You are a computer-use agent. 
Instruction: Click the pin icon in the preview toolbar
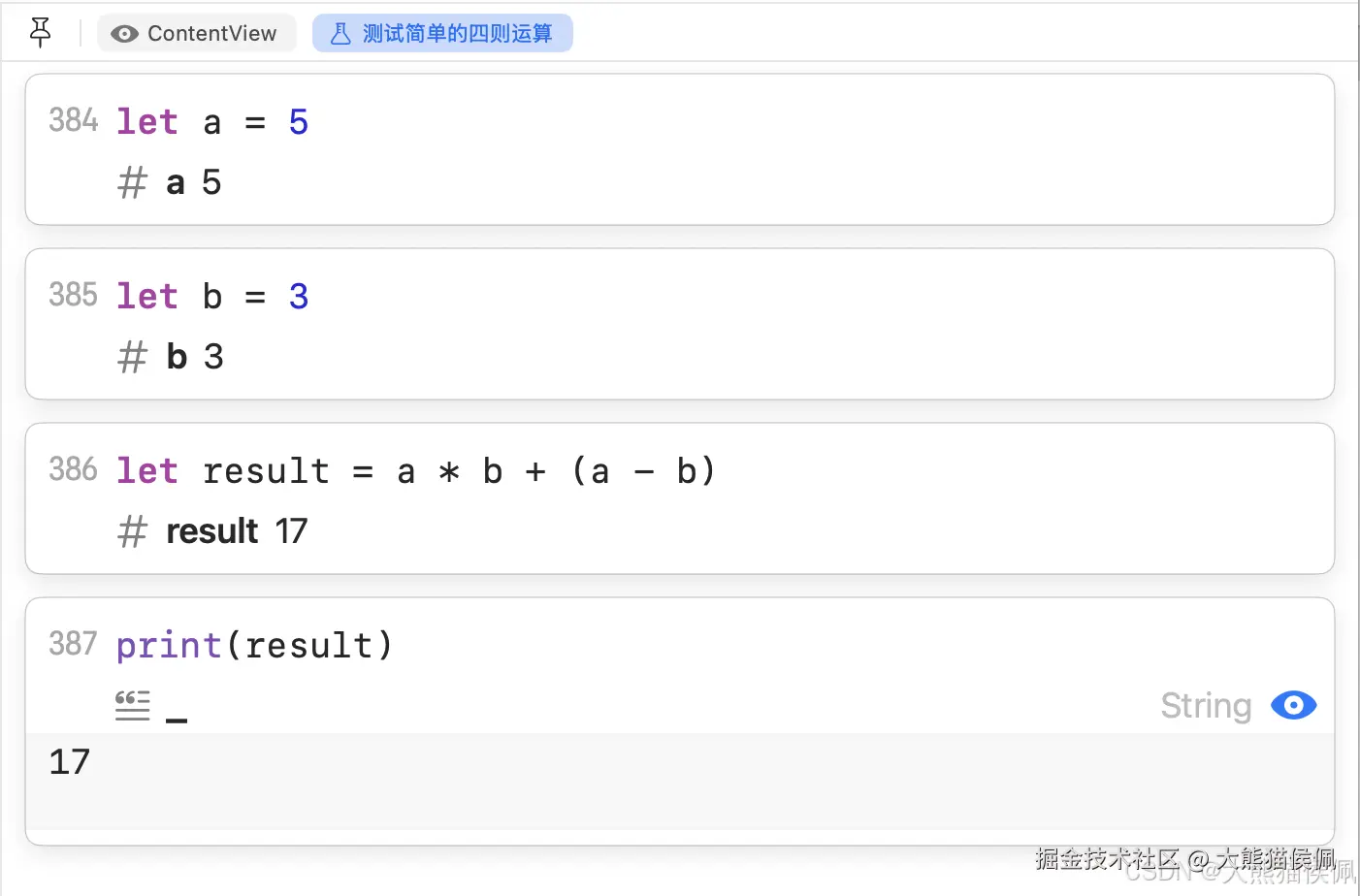(40, 33)
